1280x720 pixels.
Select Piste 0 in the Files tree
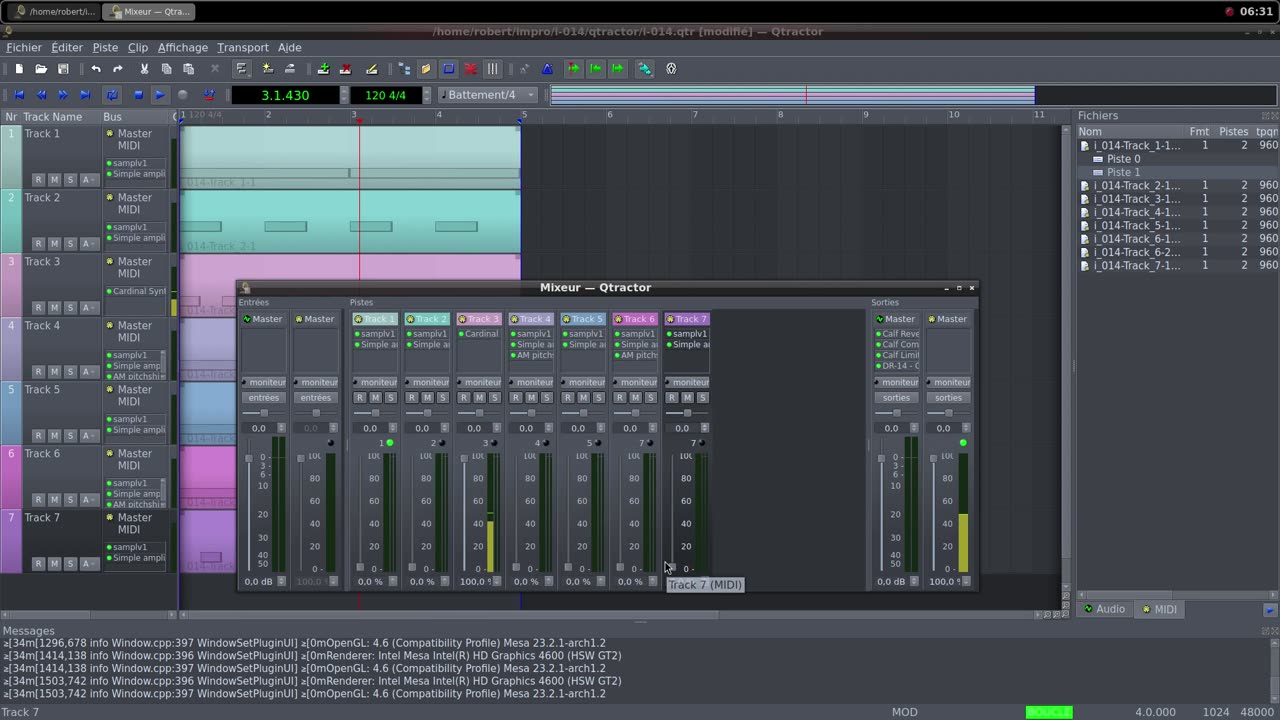pos(1123,159)
